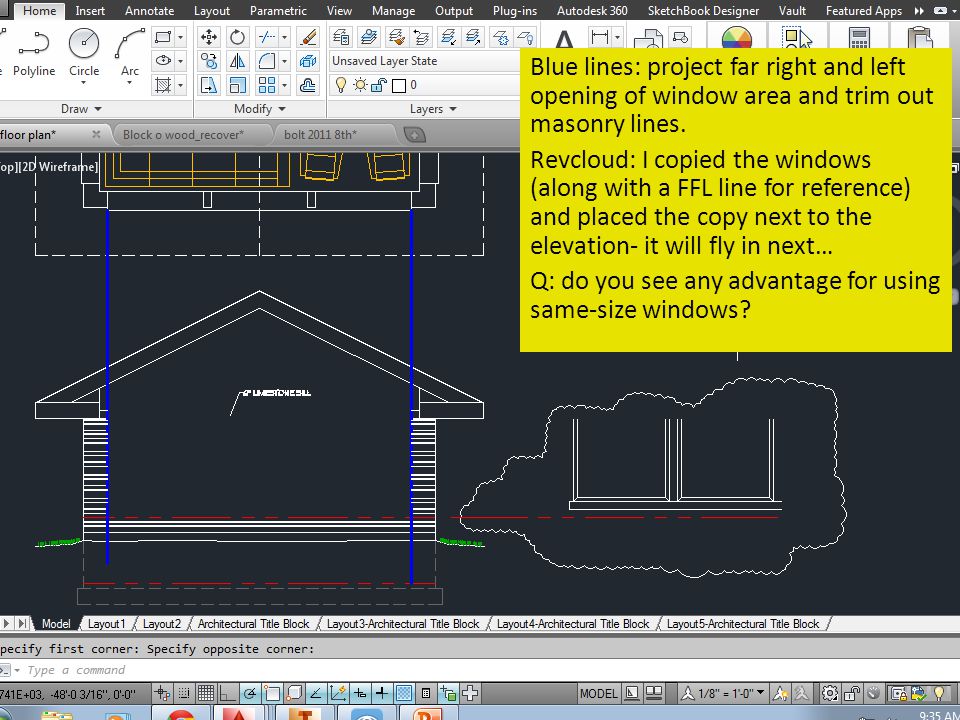Screen dimensions: 960x720
Task: Open the Unsaved Layer State dropdown
Action: point(425,61)
